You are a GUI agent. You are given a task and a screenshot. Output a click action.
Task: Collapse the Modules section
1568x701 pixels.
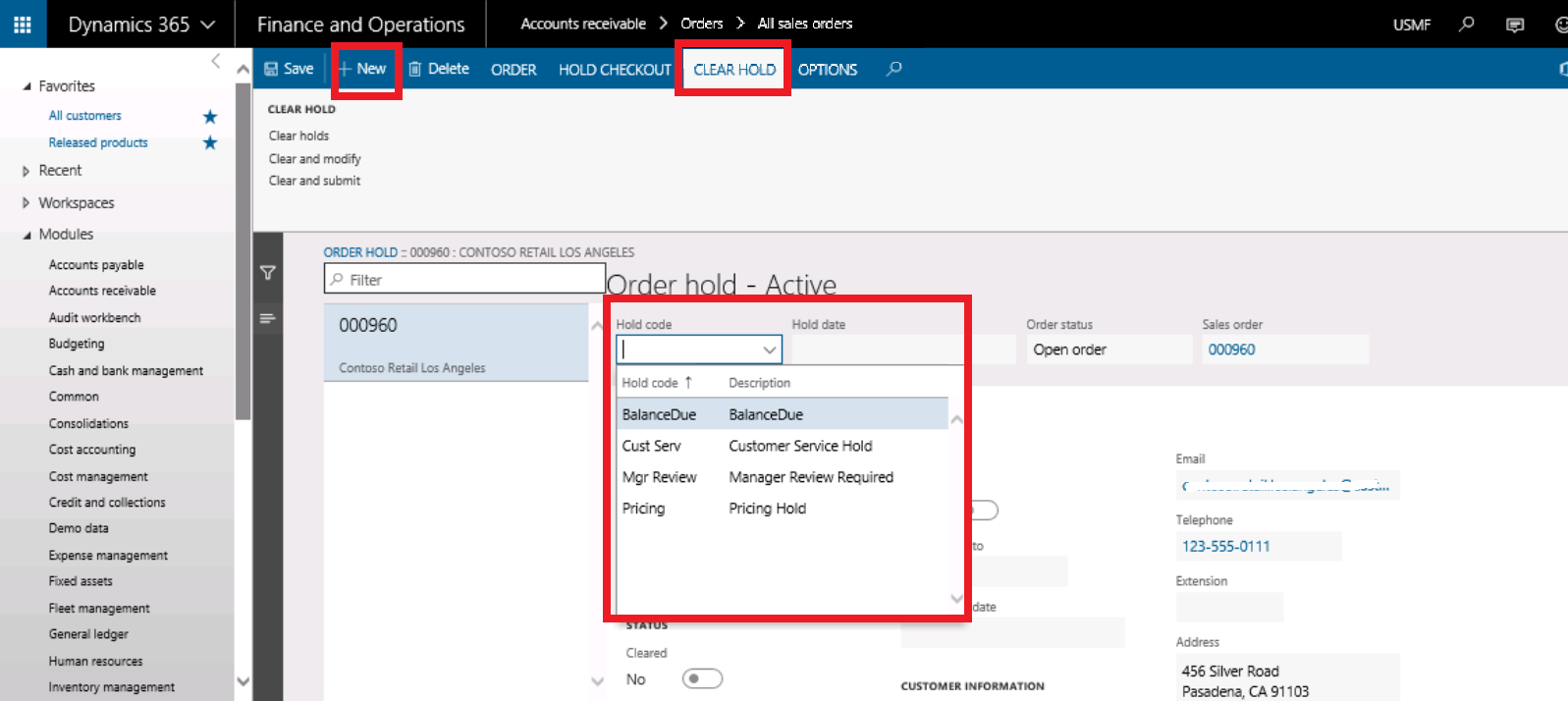pyautogui.click(x=27, y=235)
